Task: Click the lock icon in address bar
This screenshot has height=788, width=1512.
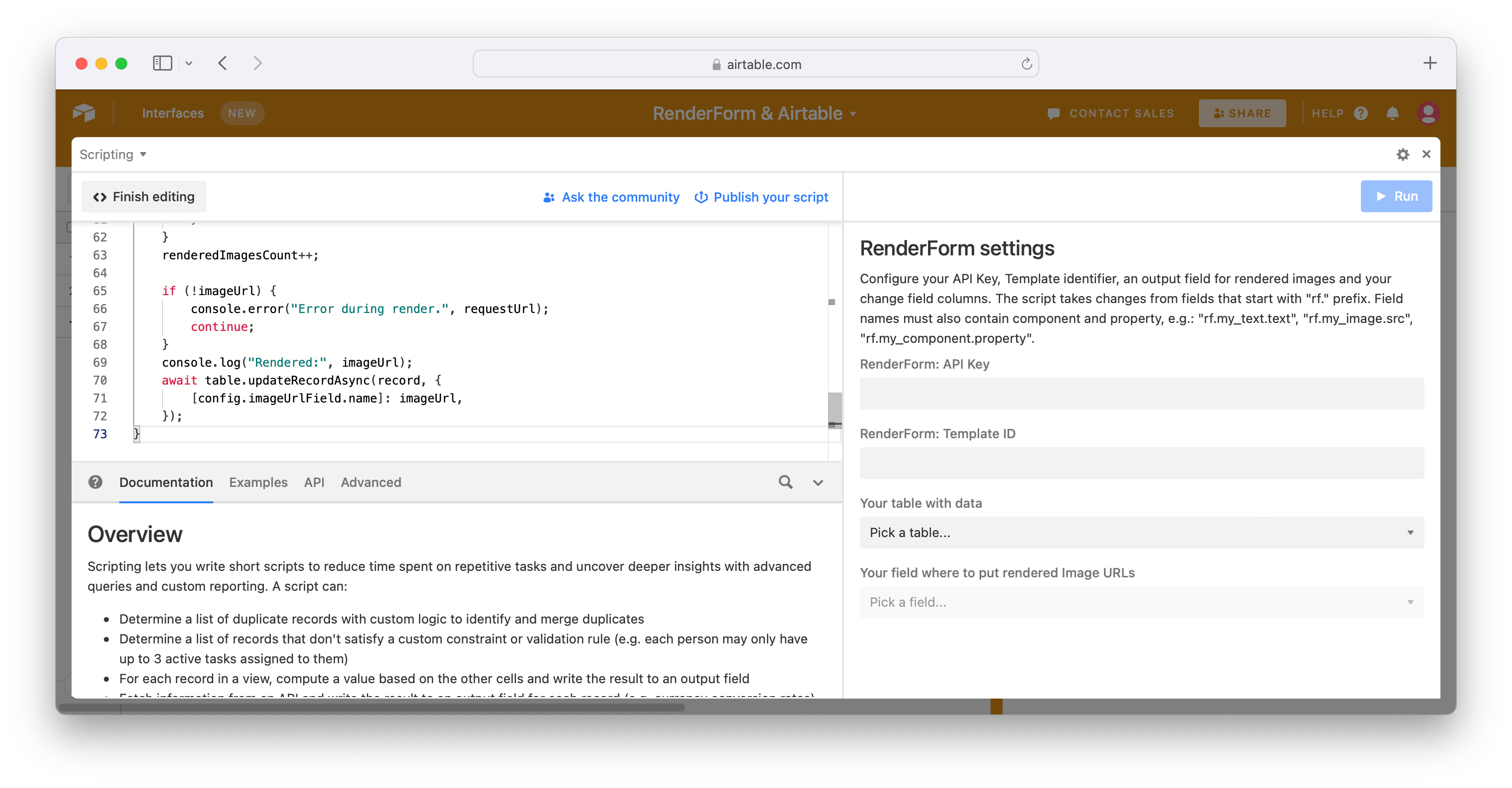Action: (716, 65)
